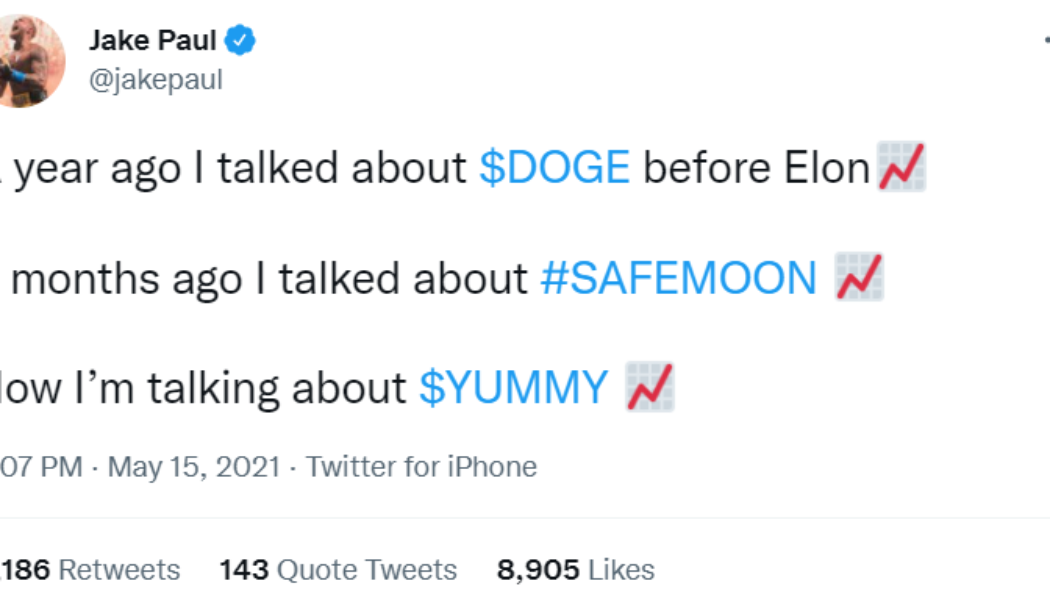Click the "Twitter for iPhone" source link
The width and height of the screenshot is (1050, 600).
point(421,467)
